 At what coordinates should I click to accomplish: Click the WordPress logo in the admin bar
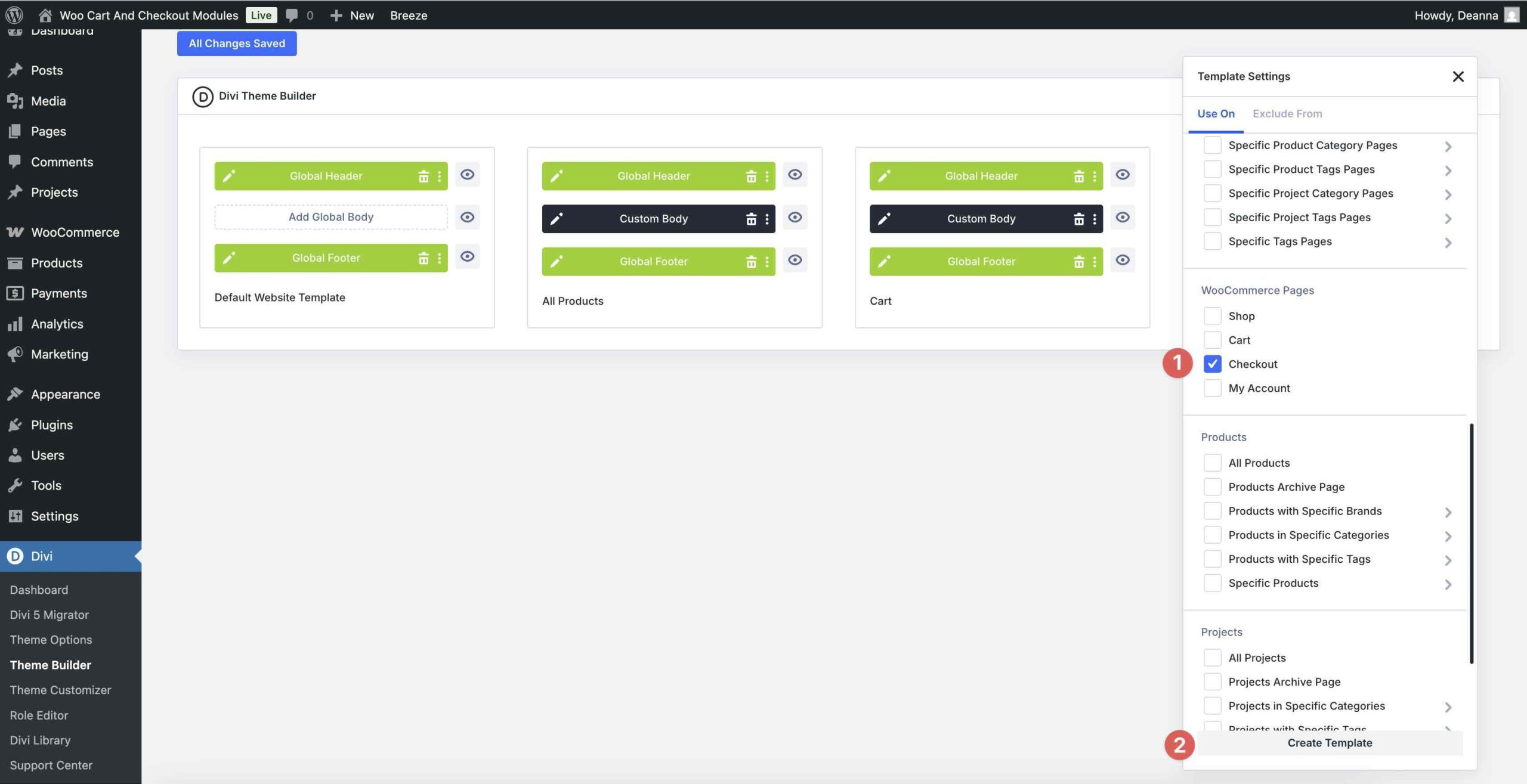pos(14,15)
